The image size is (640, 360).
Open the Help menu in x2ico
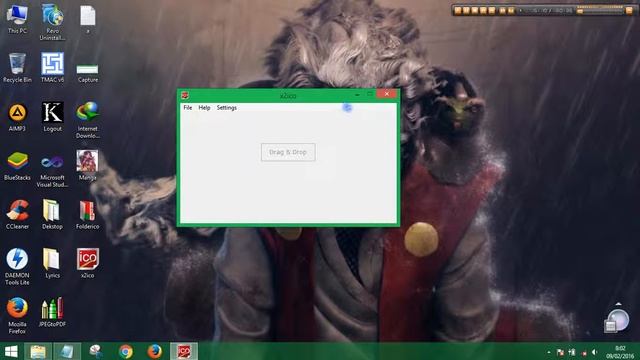pos(204,108)
